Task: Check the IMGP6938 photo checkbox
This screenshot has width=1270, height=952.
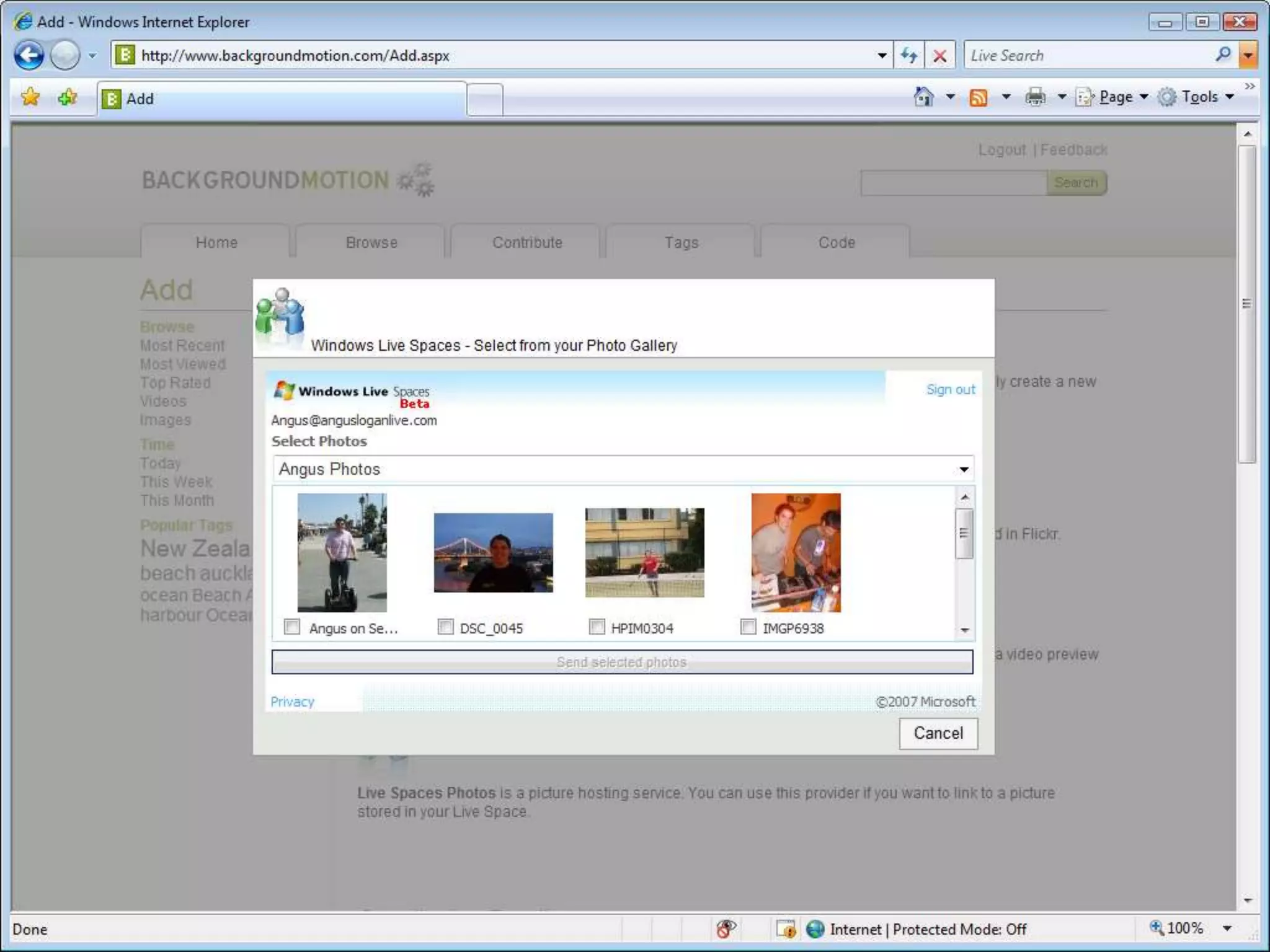Action: coord(748,627)
